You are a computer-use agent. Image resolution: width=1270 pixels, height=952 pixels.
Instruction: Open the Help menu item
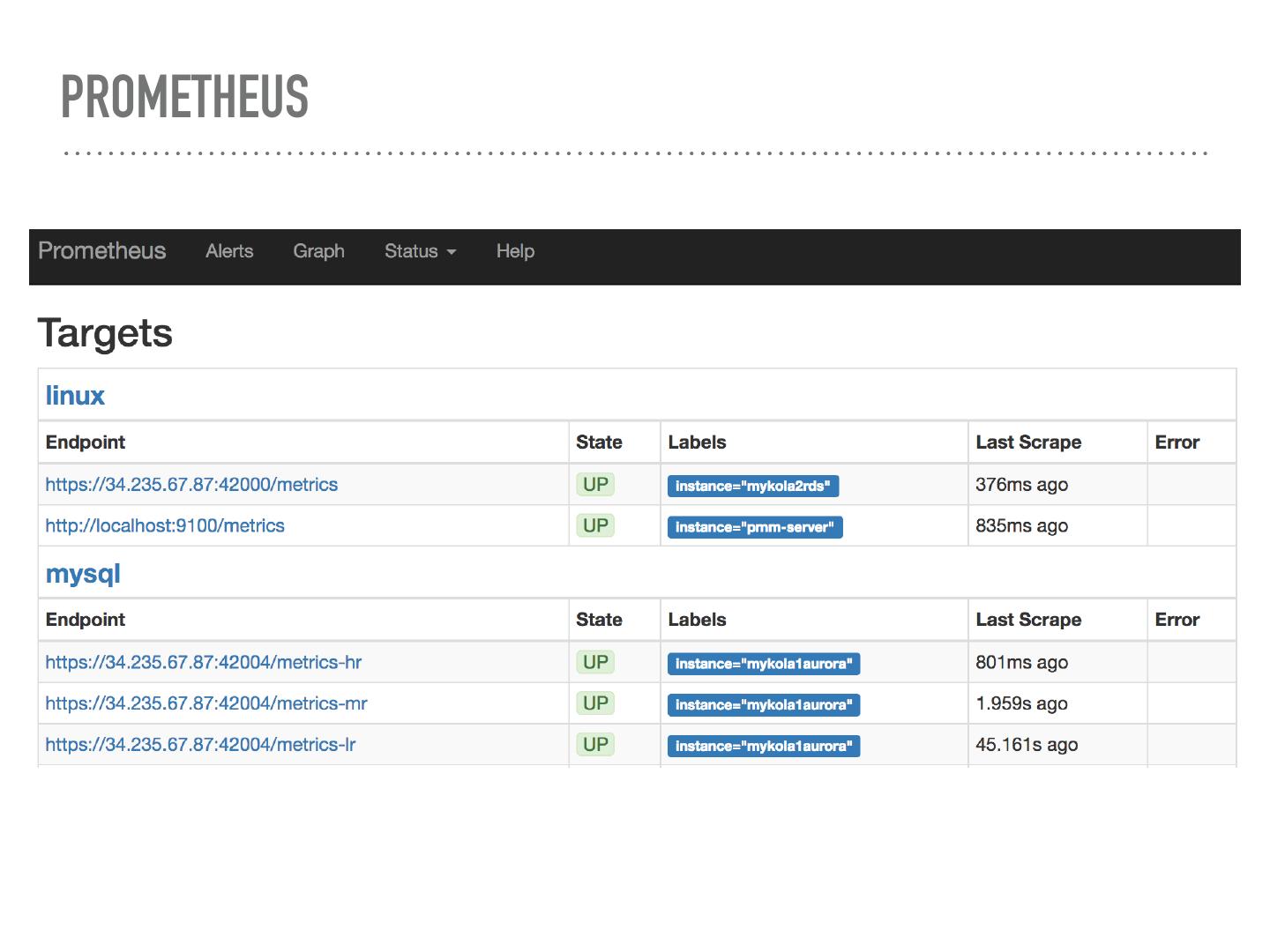tap(515, 251)
